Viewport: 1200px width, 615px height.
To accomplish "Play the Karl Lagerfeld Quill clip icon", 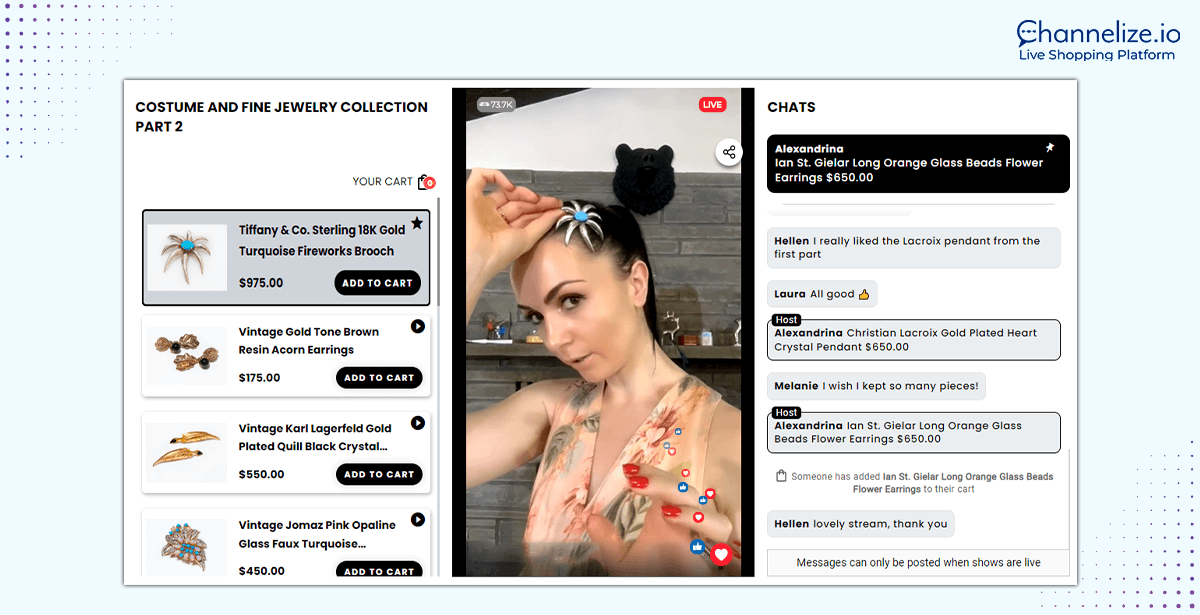I will pyautogui.click(x=418, y=423).
